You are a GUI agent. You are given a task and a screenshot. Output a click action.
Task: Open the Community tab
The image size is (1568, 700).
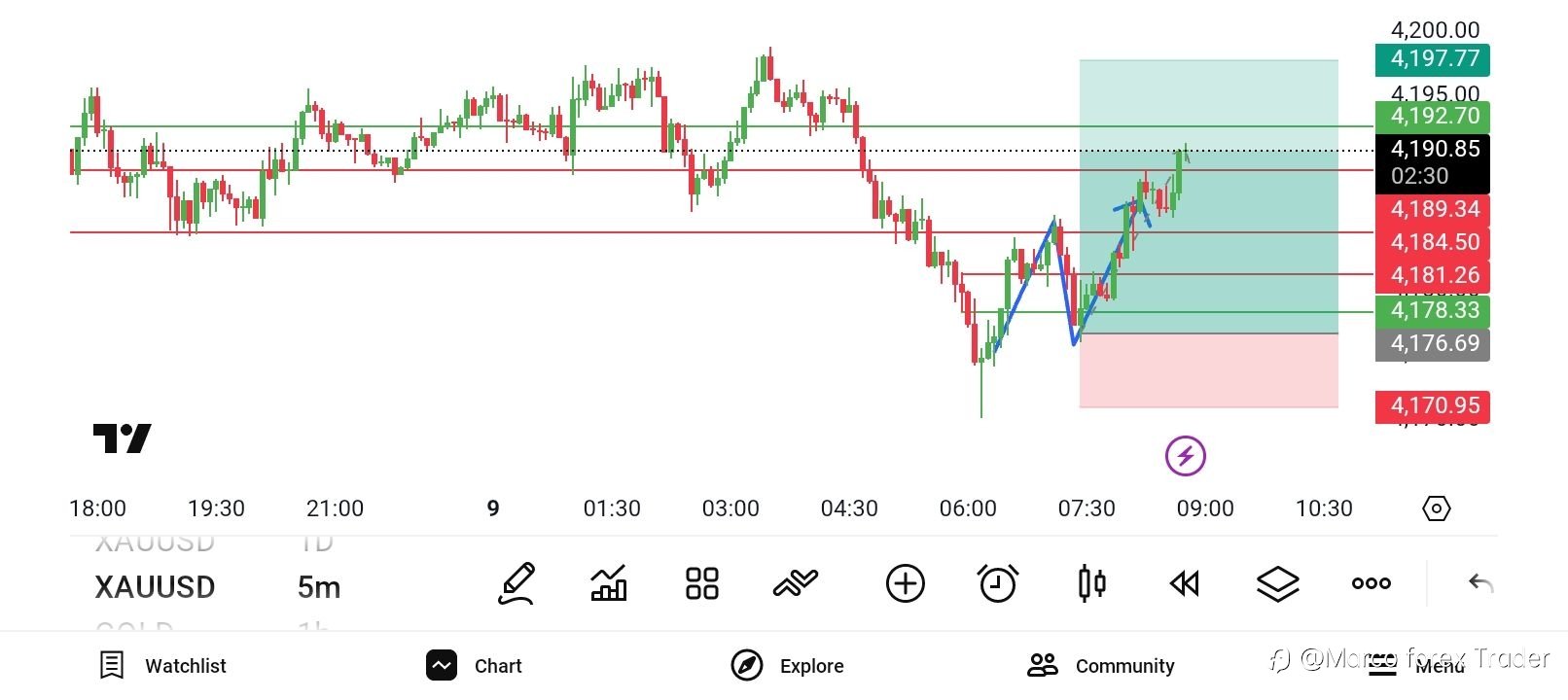[x=1101, y=665]
